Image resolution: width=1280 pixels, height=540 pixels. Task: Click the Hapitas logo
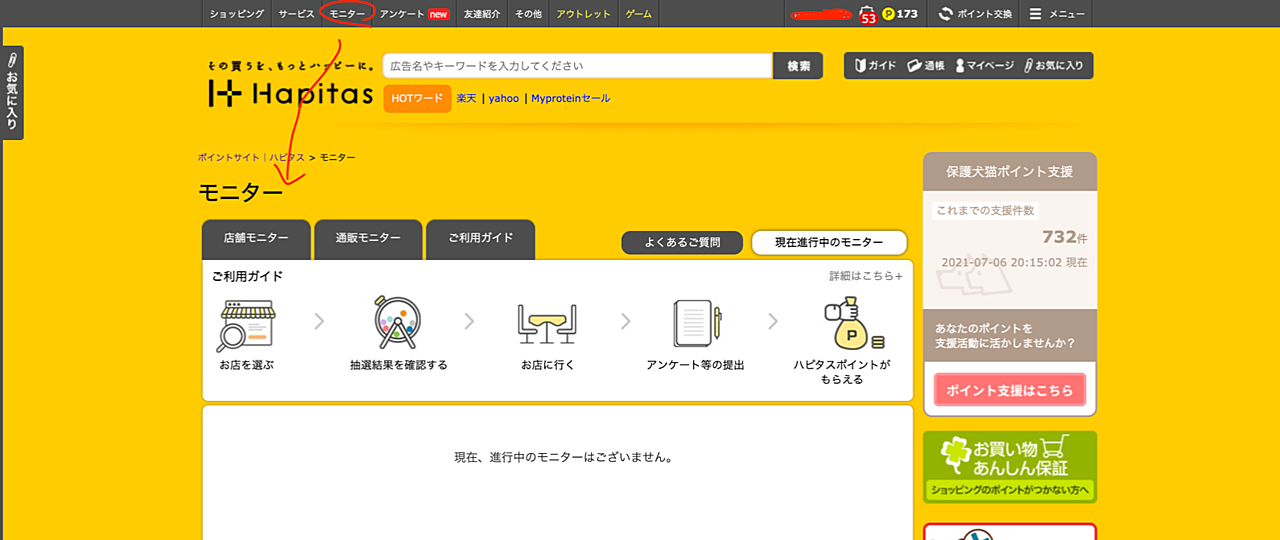(x=290, y=93)
